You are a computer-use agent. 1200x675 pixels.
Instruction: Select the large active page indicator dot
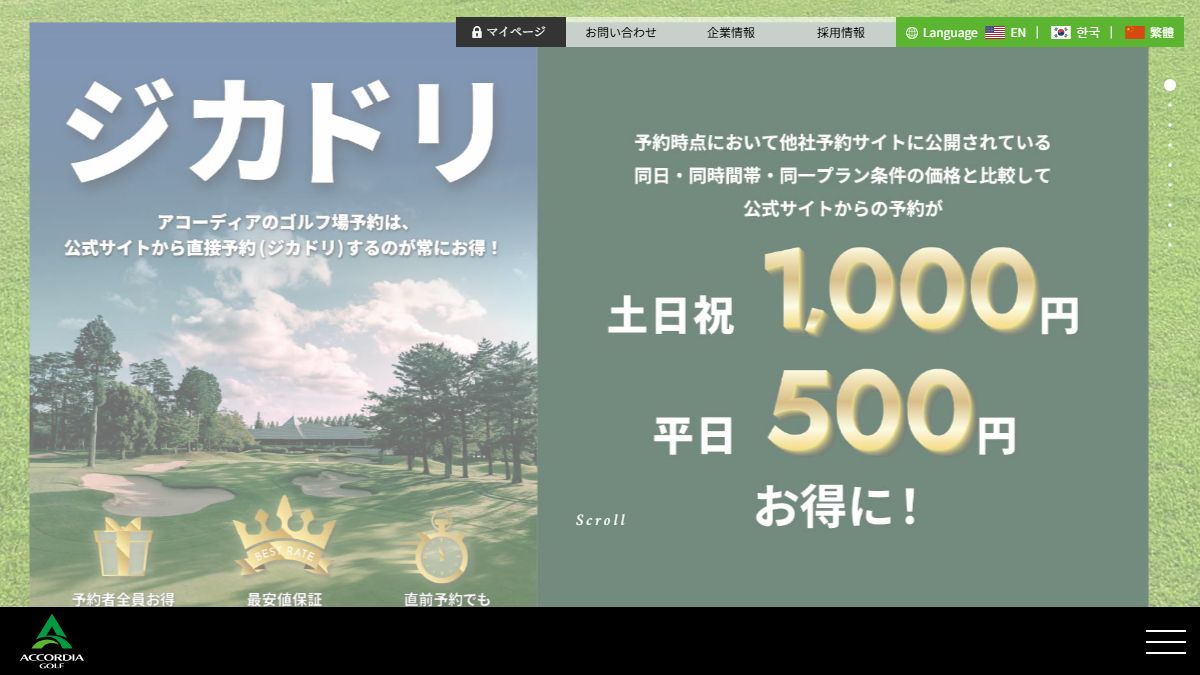click(1170, 85)
